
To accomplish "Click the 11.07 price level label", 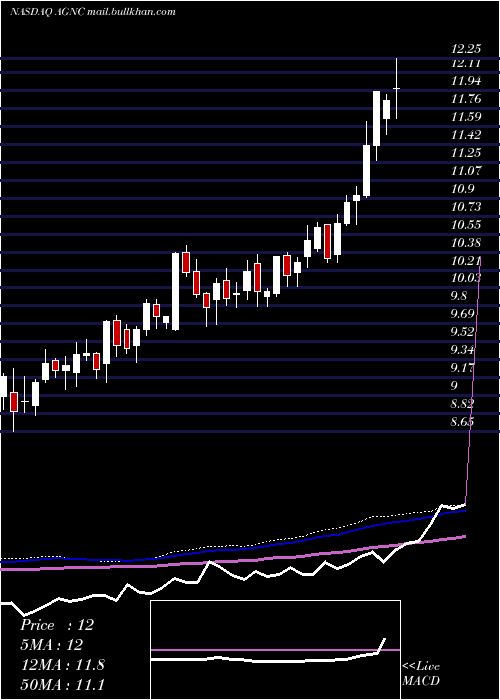I will (466, 171).
